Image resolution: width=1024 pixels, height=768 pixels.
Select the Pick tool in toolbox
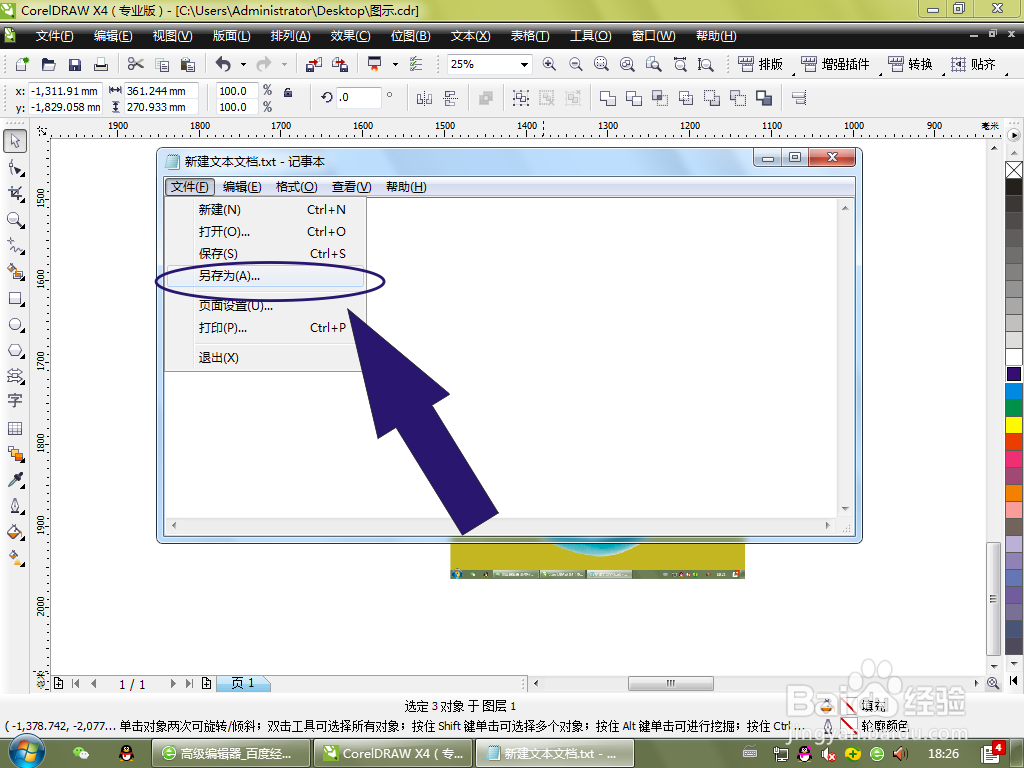(15, 140)
